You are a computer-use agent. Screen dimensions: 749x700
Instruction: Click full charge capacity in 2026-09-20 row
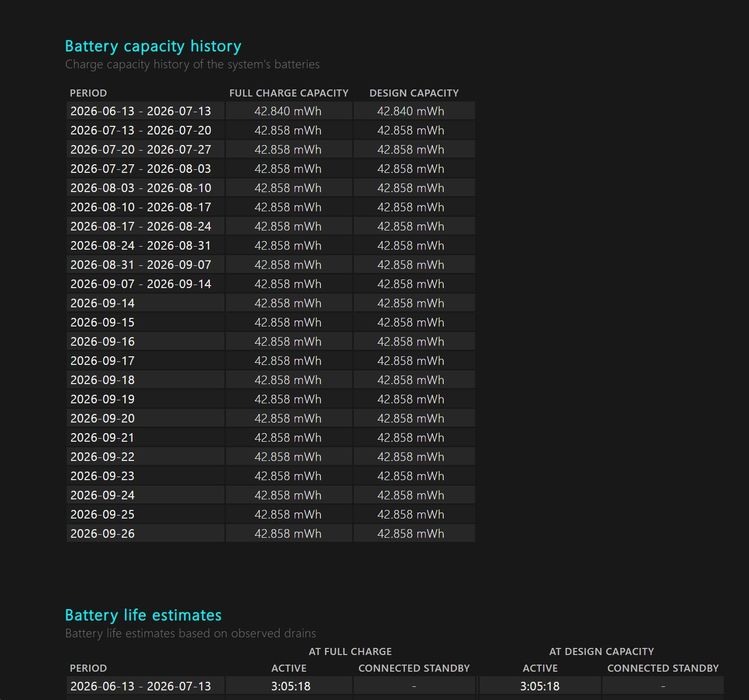click(x=288, y=419)
